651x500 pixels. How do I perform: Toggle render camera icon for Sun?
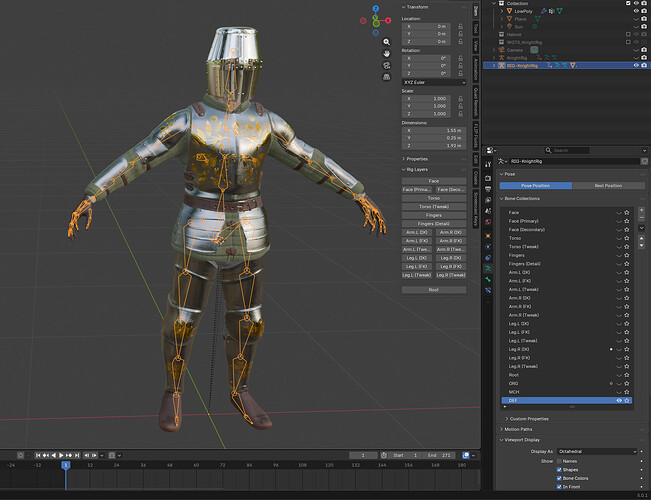point(644,27)
